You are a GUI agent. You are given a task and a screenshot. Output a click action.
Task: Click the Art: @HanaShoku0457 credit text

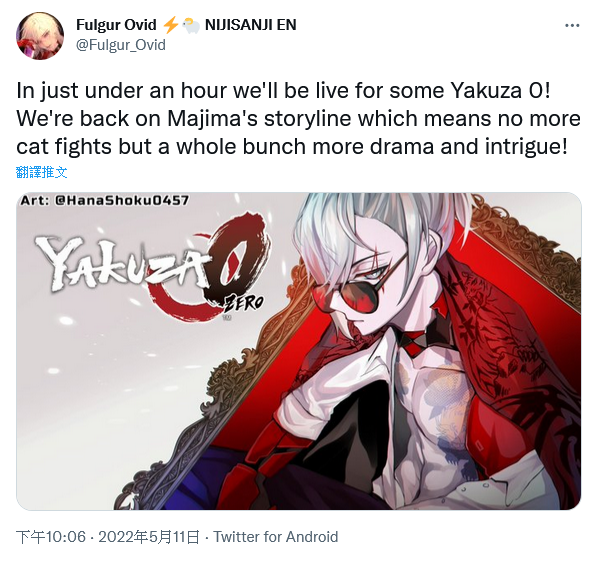[x=104, y=200]
